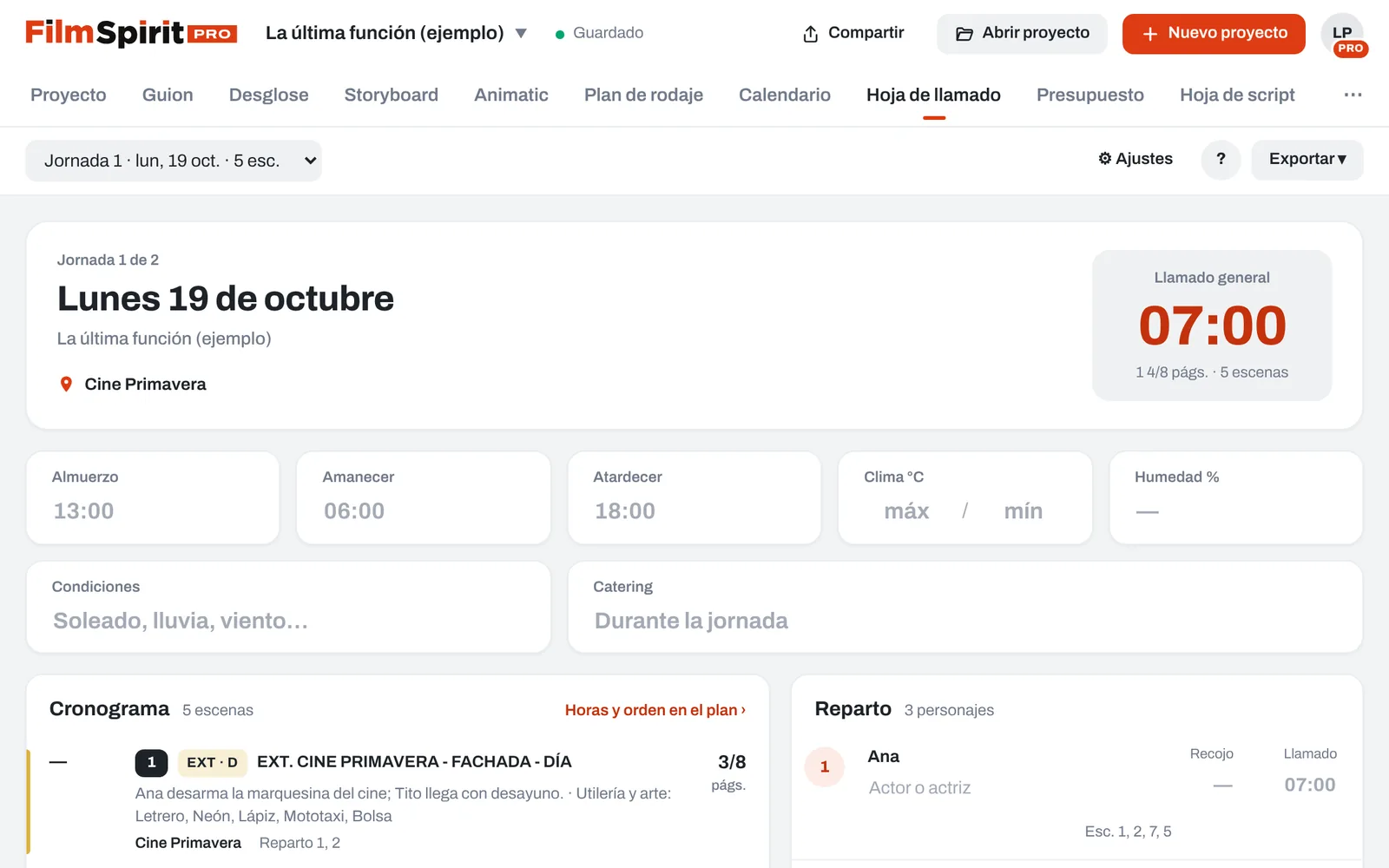Open the project name dropdown arrow
The height and width of the screenshot is (868, 1389).
[521, 33]
